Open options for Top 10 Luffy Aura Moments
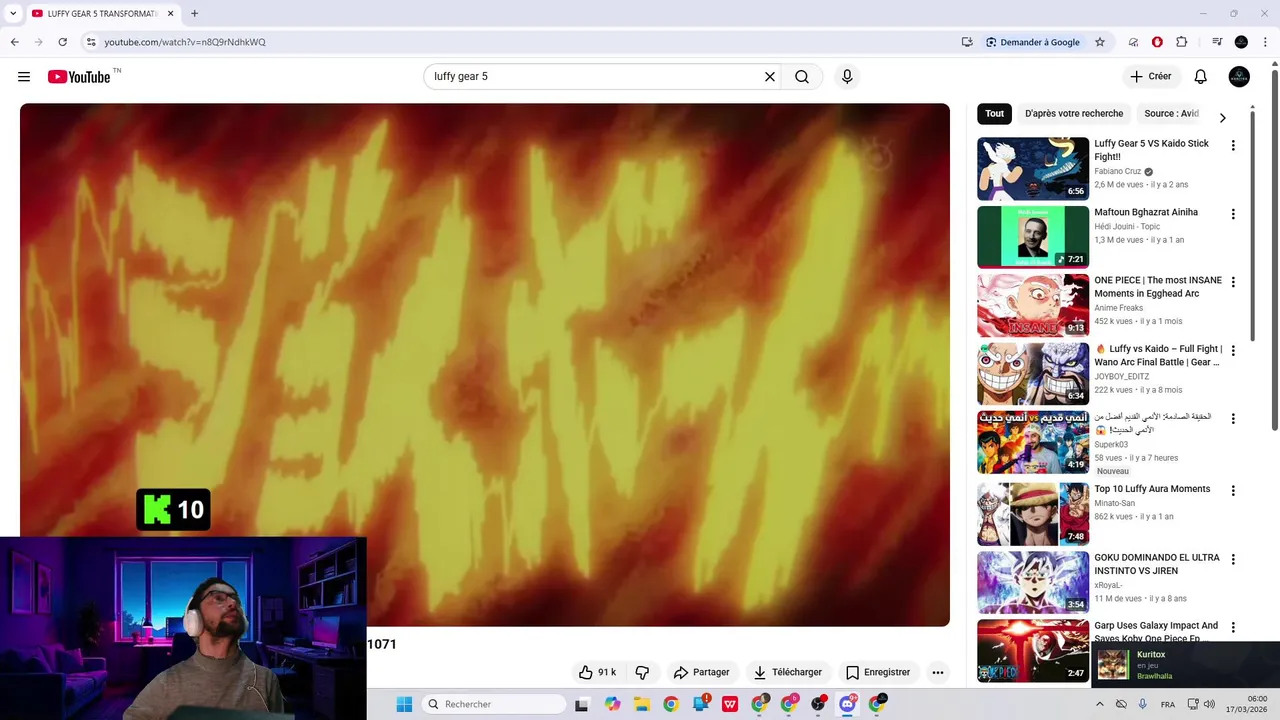The image size is (1280, 720). pyautogui.click(x=1233, y=491)
